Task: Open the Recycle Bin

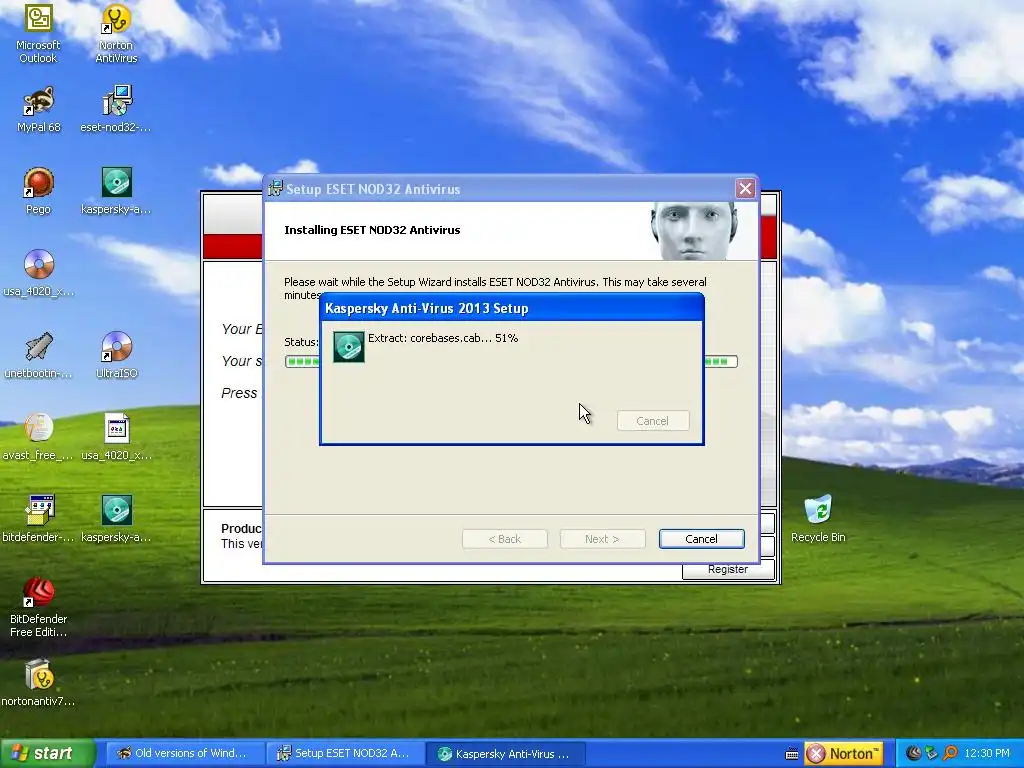Action: [818, 519]
